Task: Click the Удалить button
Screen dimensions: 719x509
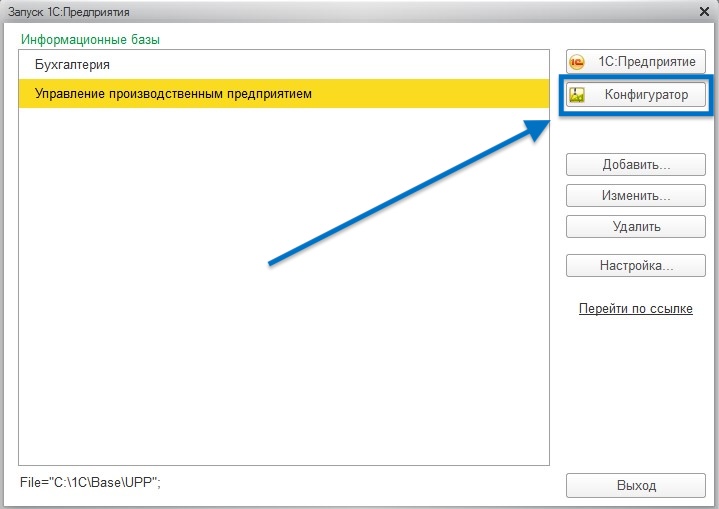Action: [636, 227]
